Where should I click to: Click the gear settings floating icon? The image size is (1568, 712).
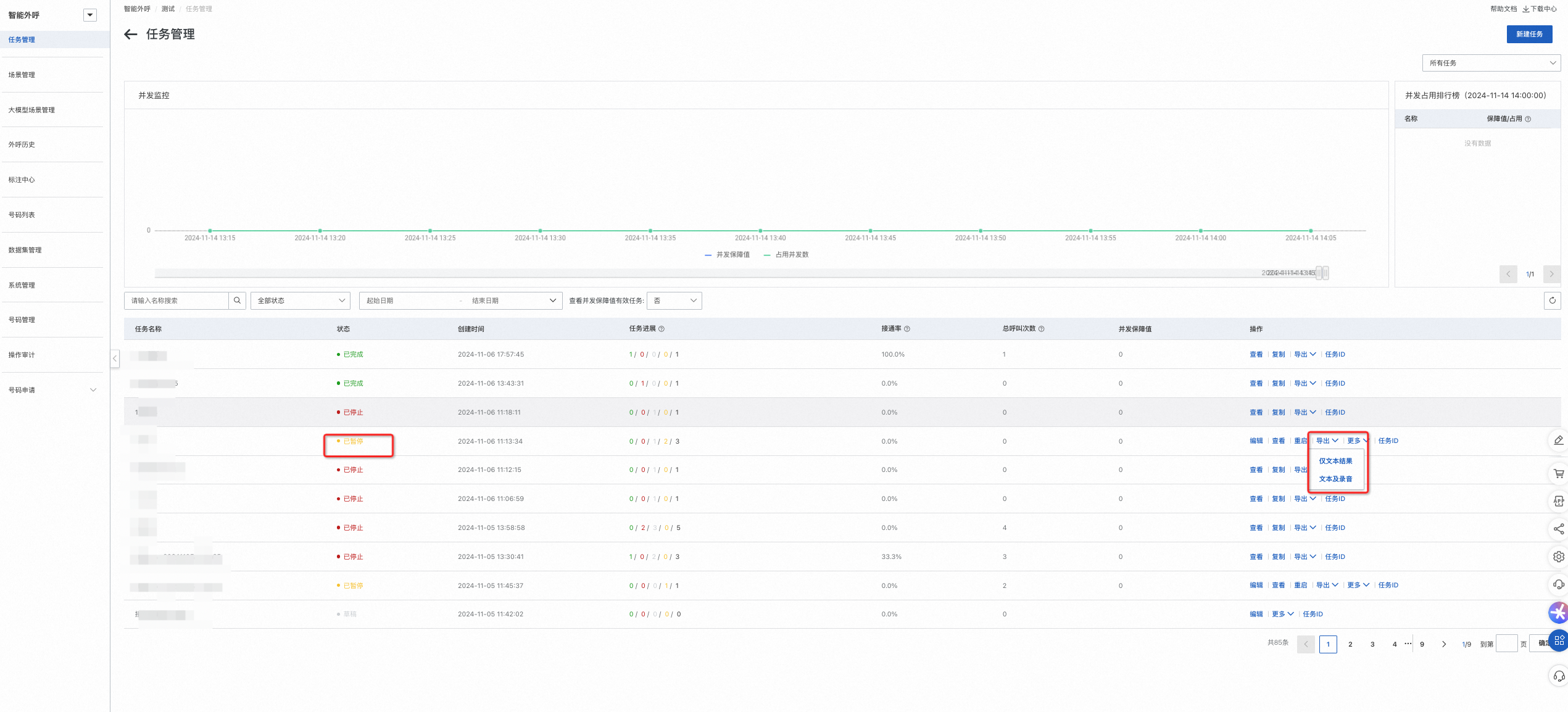tap(1558, 557)
